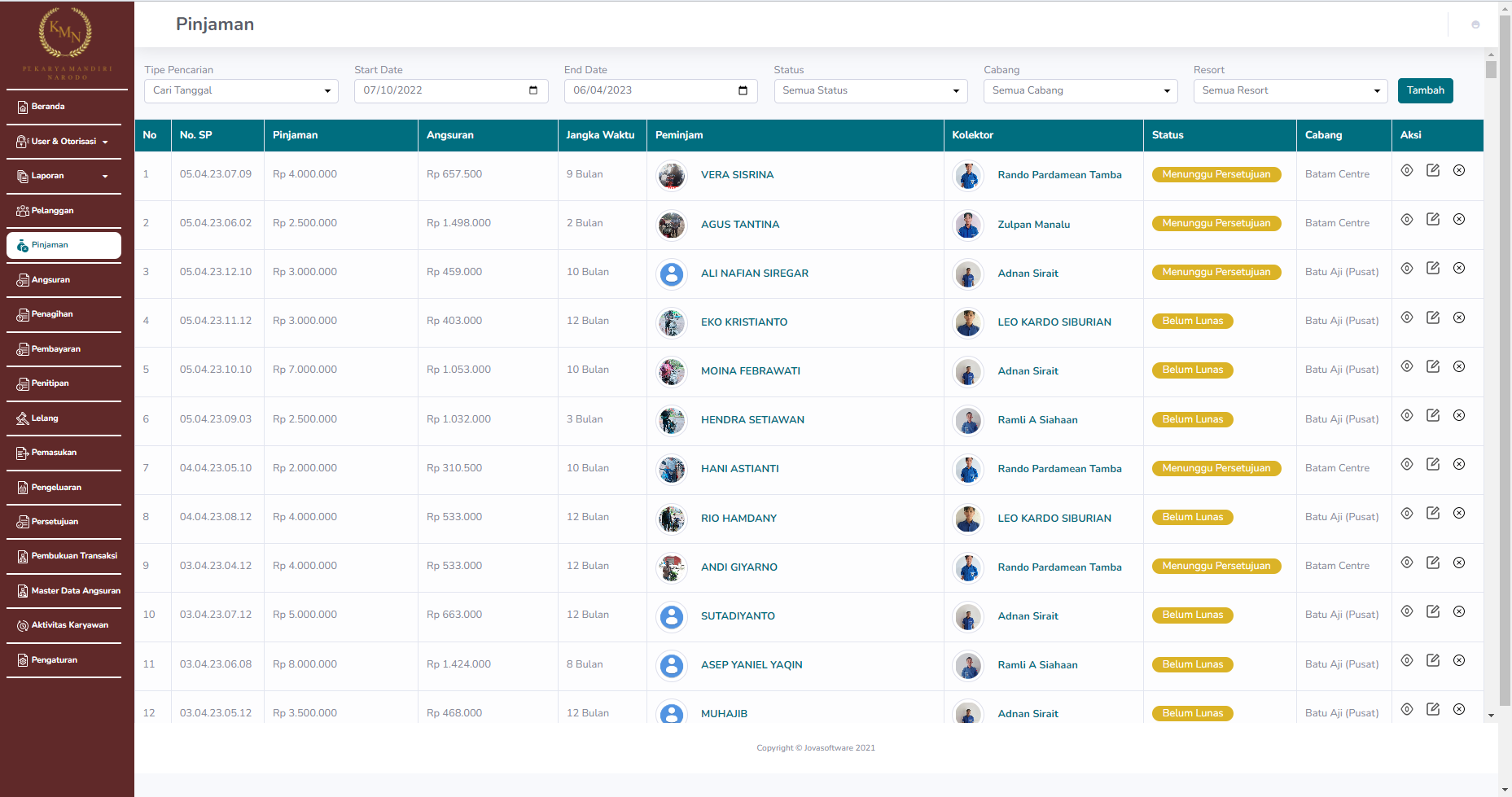Open Tipe Pencarian dropdown

[241, 90]
